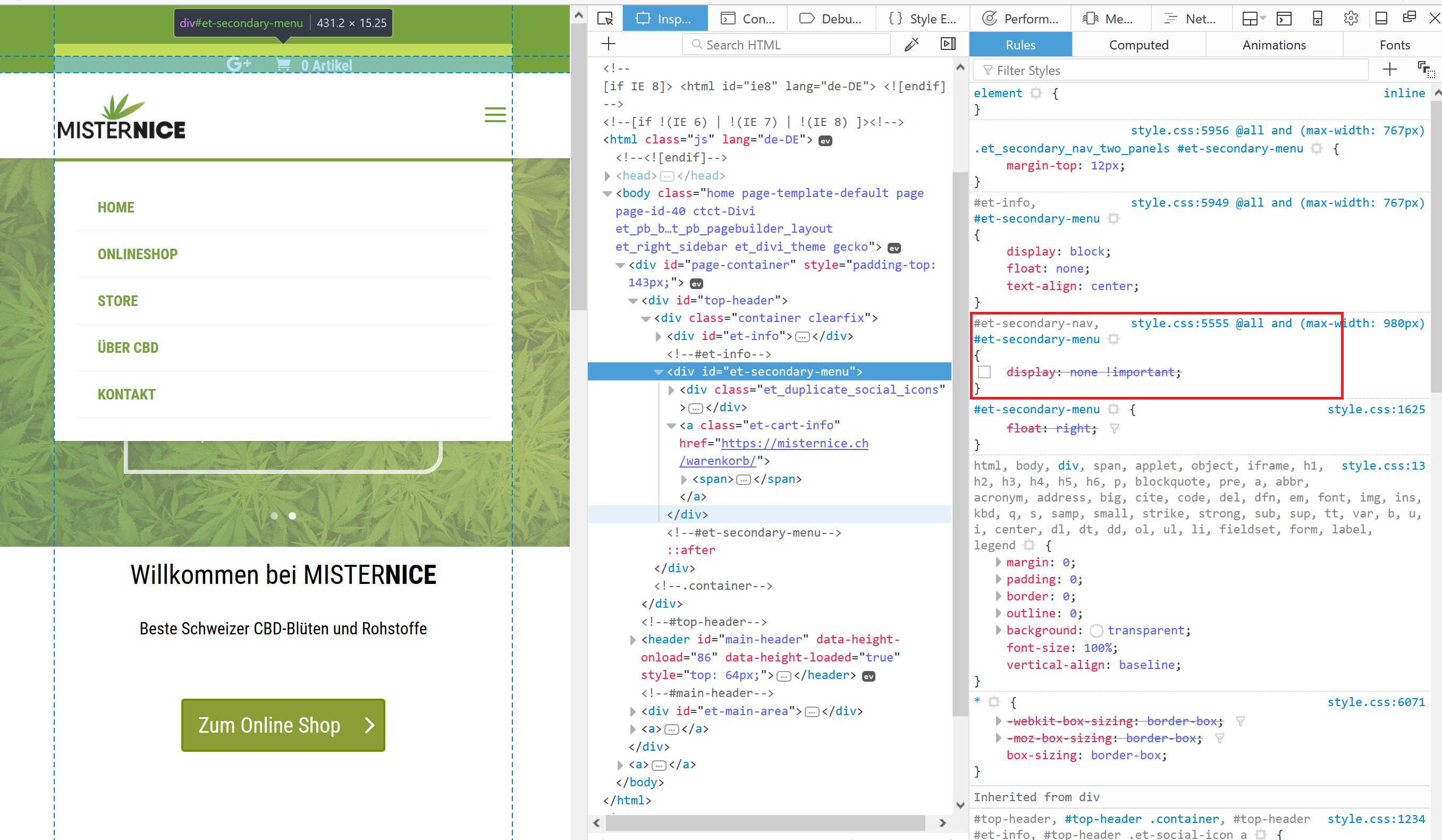1442x840 pixels.
Task: Toggle pseudo-class panel icon beside Filter Styles
Action: pos(1425,70)
